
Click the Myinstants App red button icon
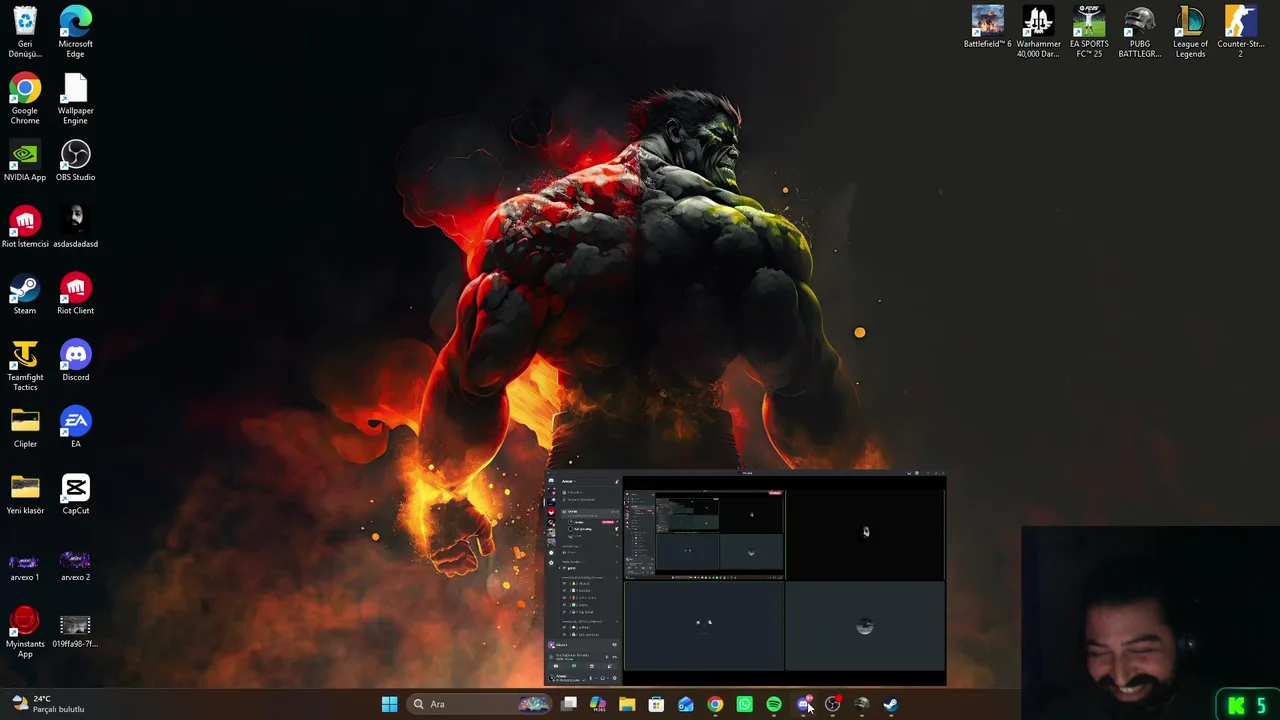25,632
